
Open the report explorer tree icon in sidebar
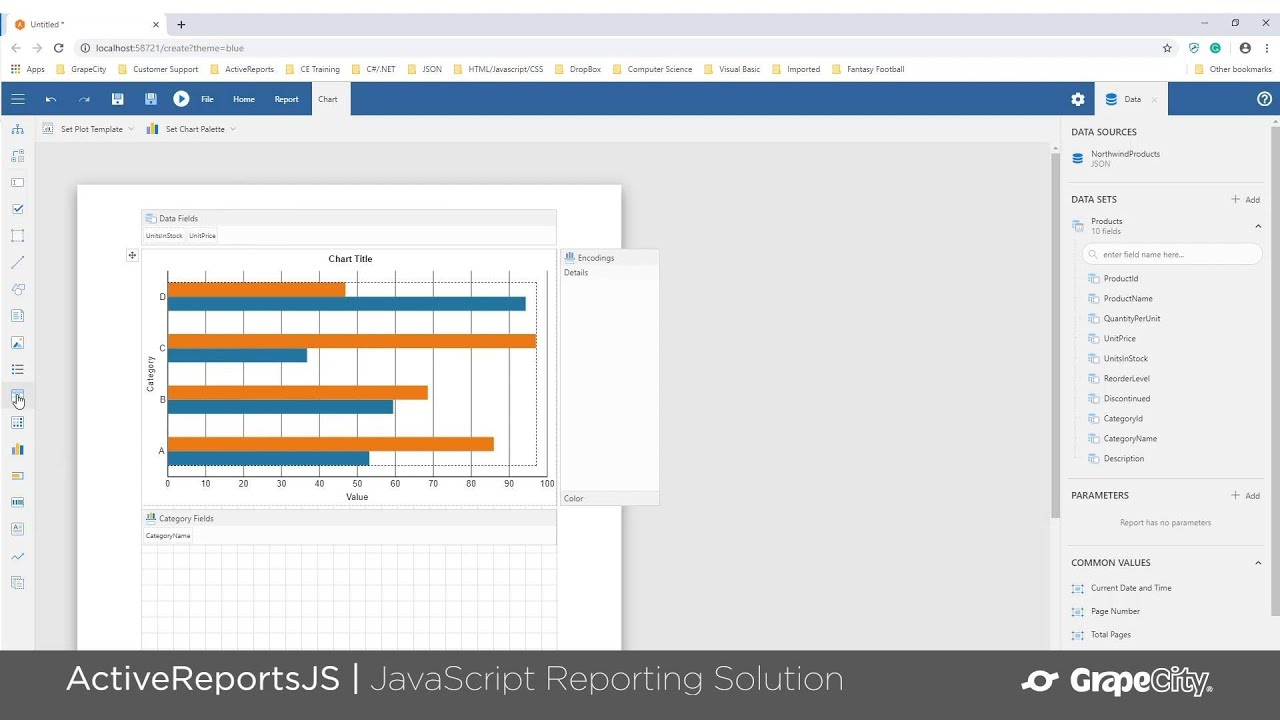(17, 129)
